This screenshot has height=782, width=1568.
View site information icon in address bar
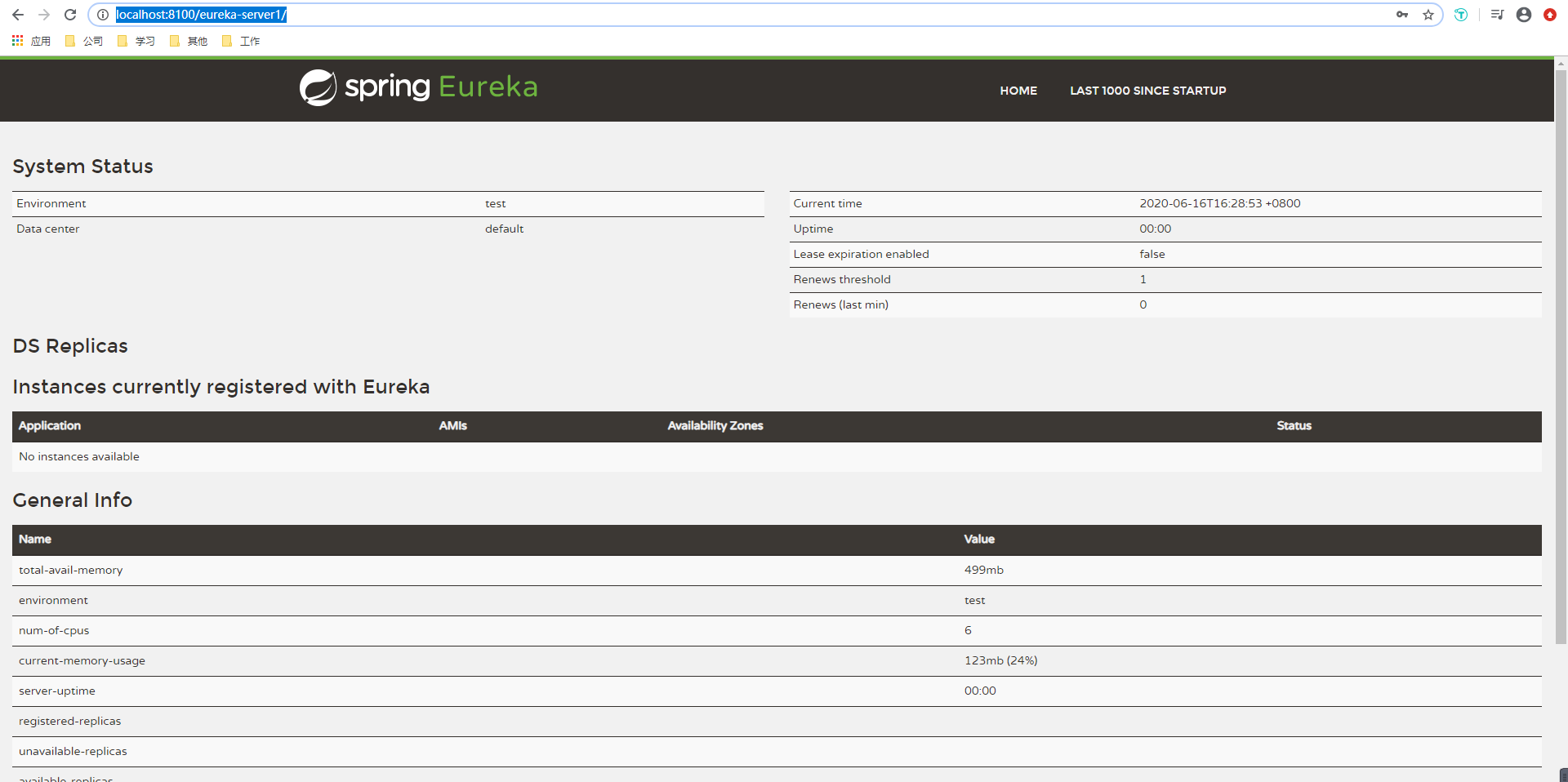pyautogui.click(x=103, y=15)
